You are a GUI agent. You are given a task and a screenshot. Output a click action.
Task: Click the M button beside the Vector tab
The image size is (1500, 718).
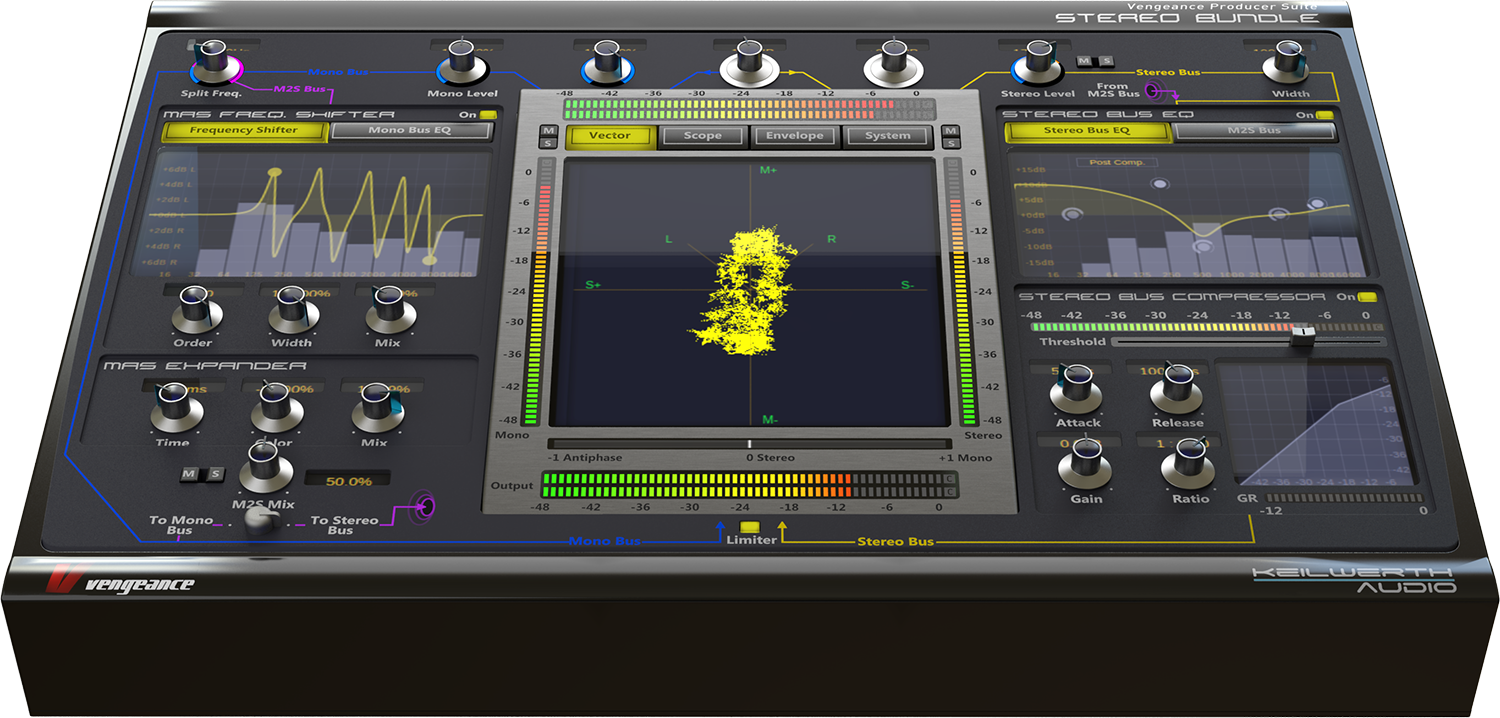(x=548, y=131)
